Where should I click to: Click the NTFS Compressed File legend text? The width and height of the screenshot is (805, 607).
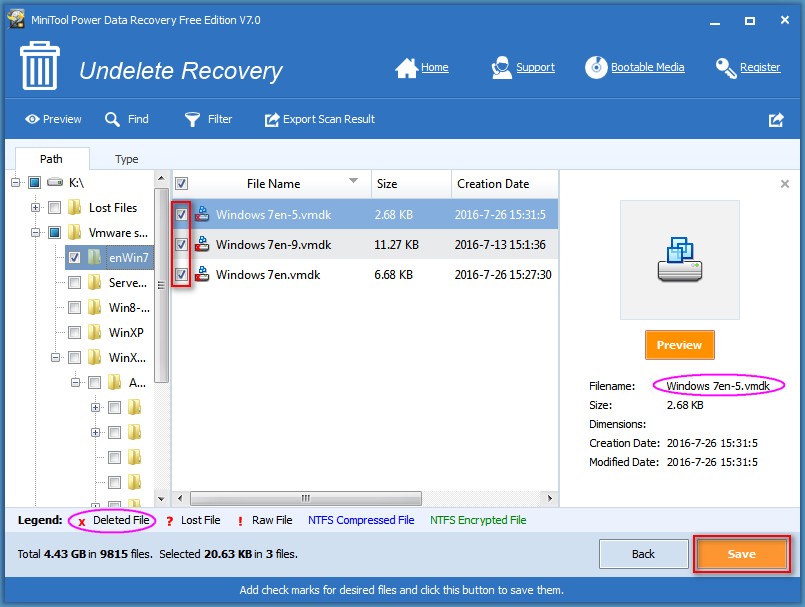pos(361,520)
